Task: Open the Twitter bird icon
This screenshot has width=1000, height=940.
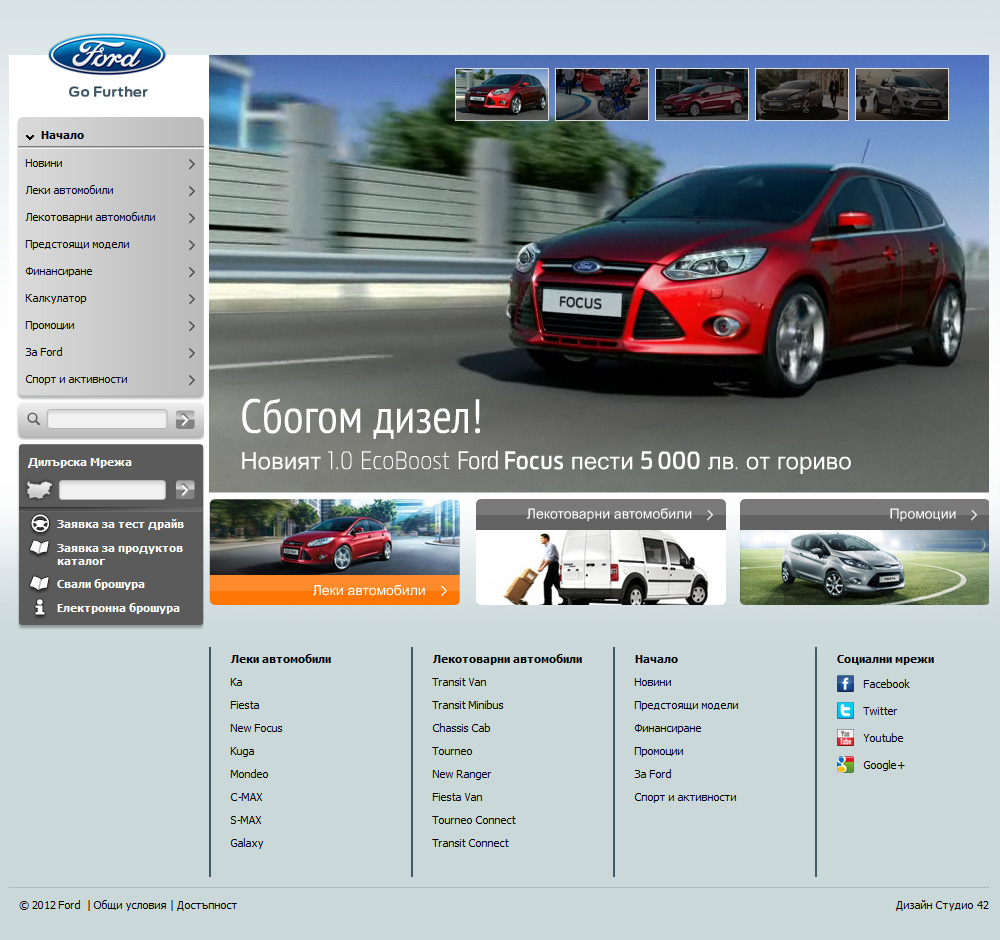Action: (x=845, y=710)
